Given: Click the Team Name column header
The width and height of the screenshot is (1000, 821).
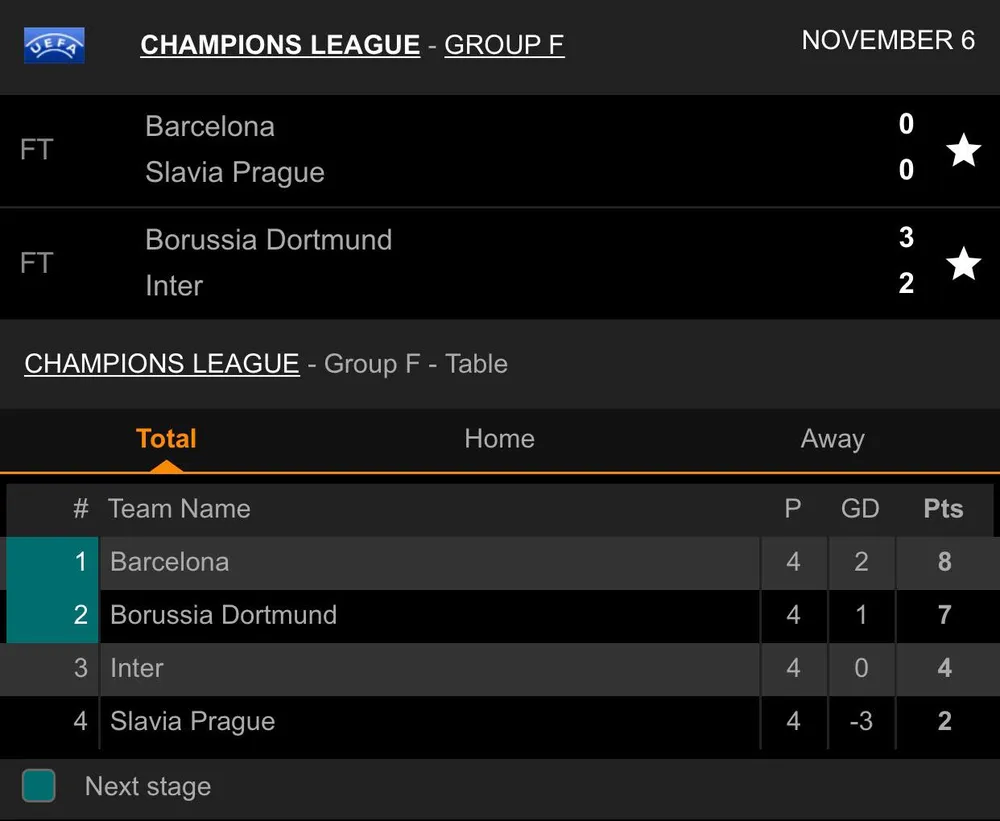Looking at the screenshot, I should 179,509.
